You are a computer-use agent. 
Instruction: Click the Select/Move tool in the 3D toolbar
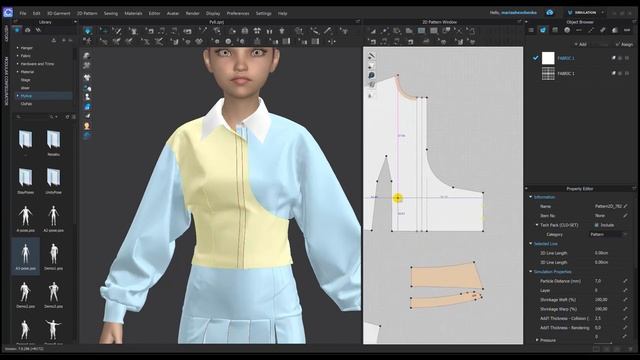[105, 31]
